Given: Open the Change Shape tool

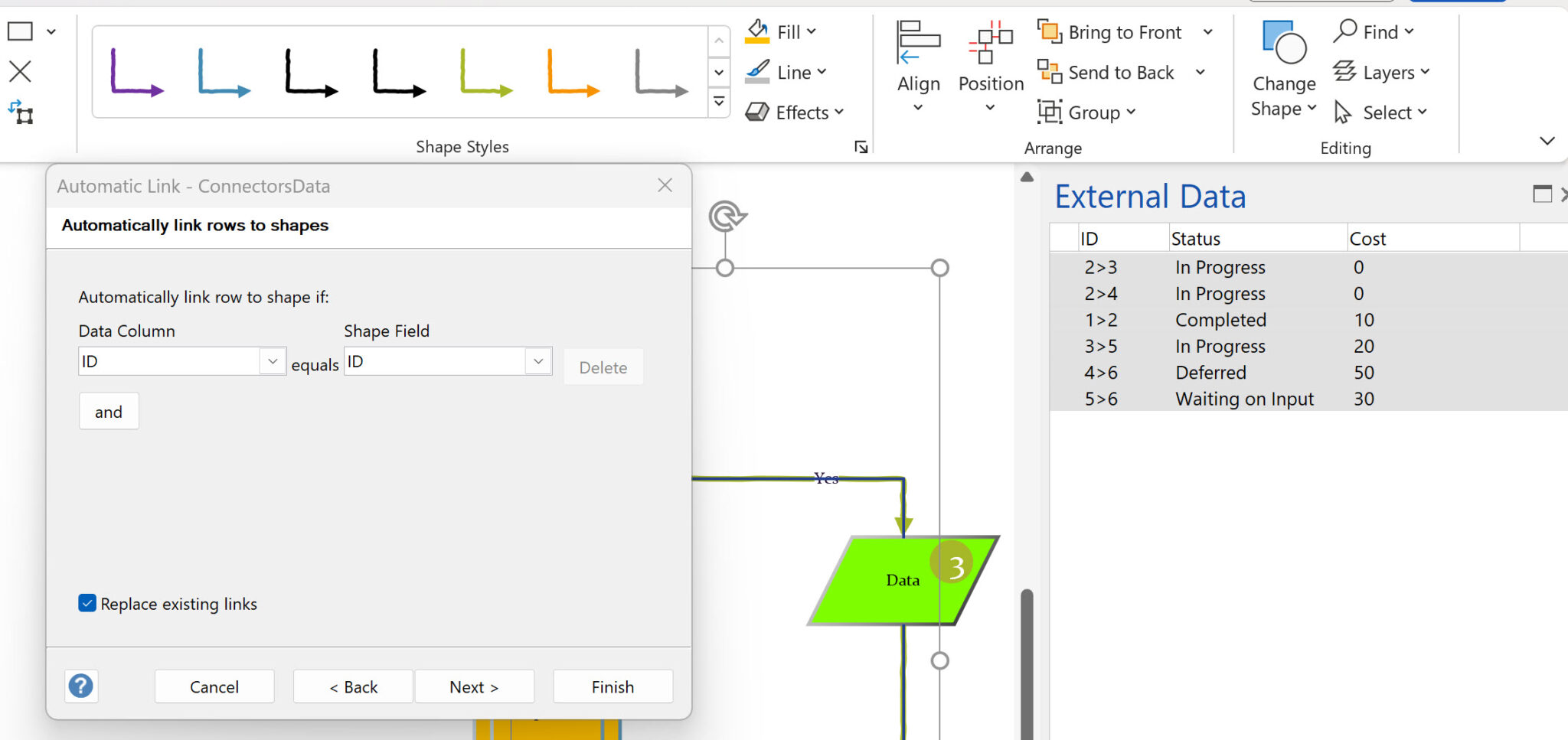Looking at the screenshot, I should [1282, 69].
